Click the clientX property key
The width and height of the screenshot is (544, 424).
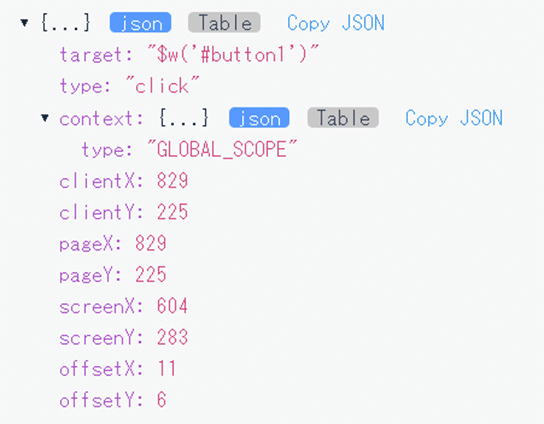[101, 181]
